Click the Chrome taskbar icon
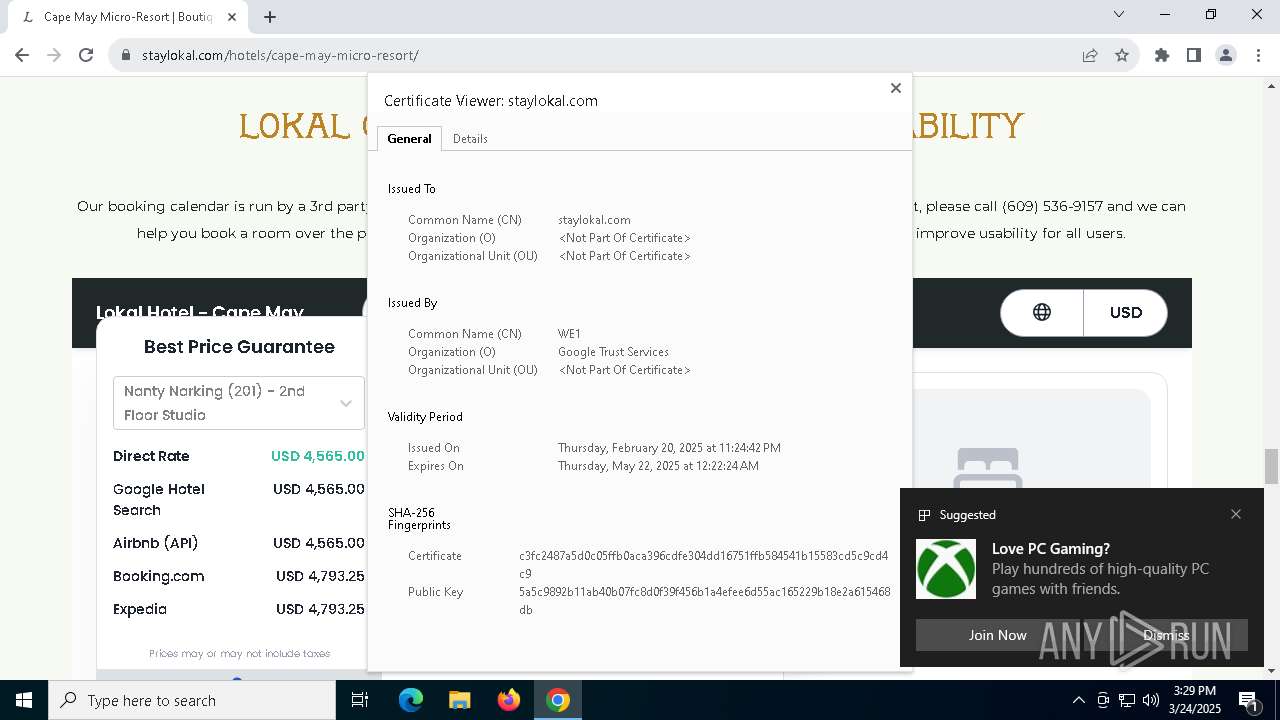Image resolution: width=1280 pixels, height=720 pixels. (558, 700)
